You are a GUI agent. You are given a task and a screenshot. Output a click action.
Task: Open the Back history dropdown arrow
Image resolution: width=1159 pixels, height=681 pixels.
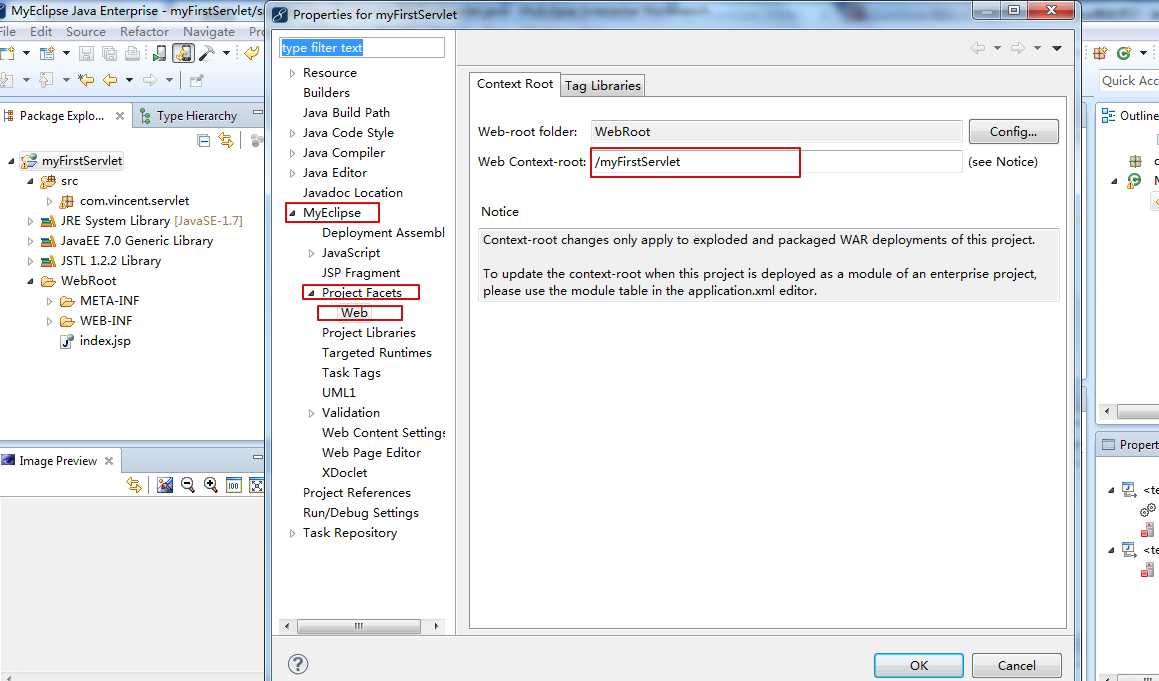click(129, 80)
